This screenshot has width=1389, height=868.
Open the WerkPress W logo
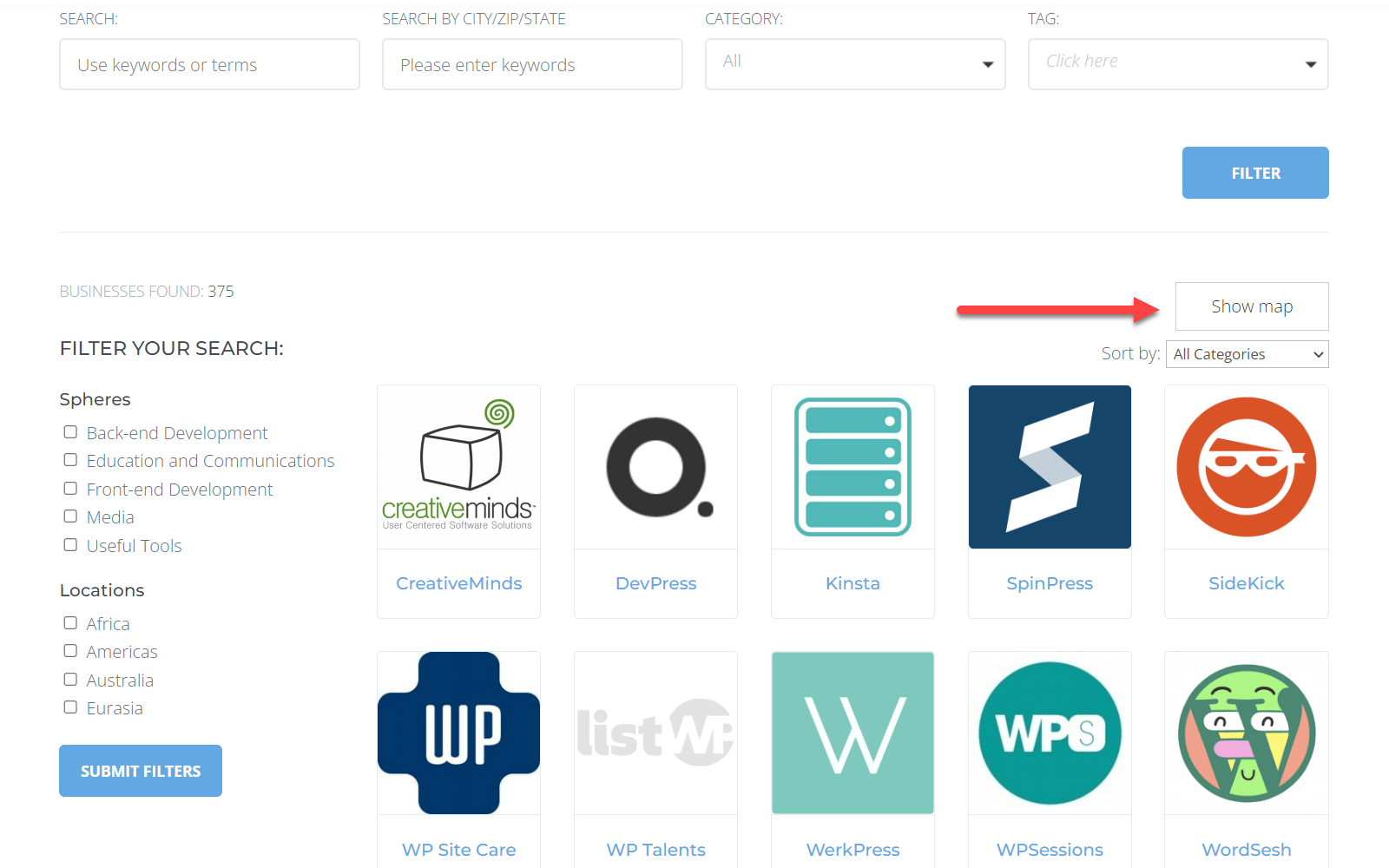pos(852,733)
